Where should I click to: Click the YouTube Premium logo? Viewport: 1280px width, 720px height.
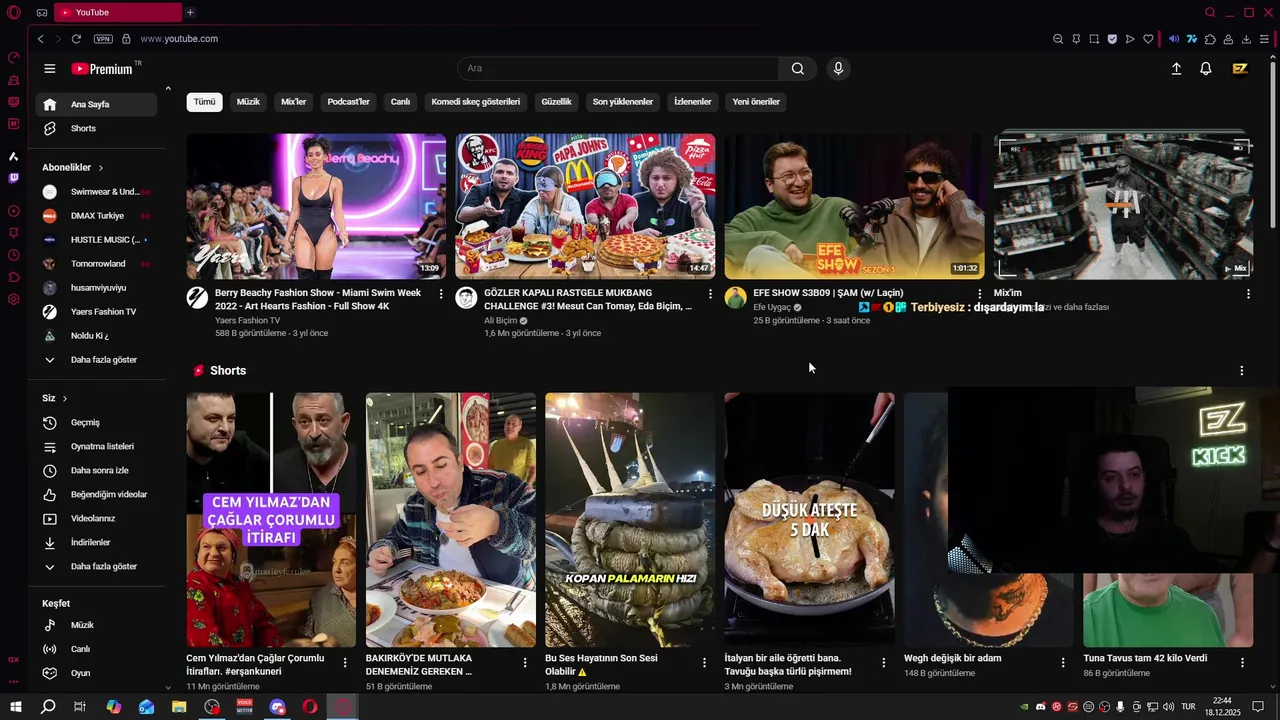[102, 69]
